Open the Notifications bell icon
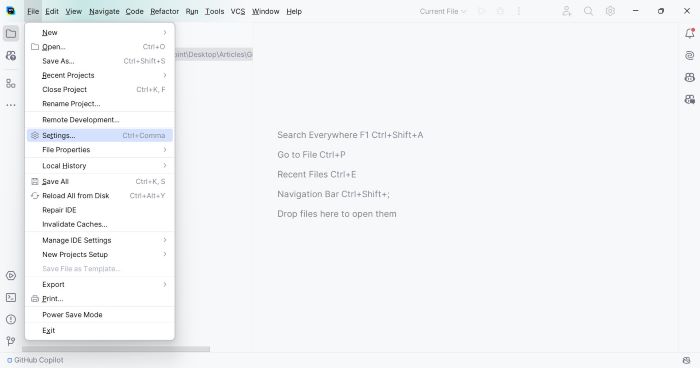 690,33
